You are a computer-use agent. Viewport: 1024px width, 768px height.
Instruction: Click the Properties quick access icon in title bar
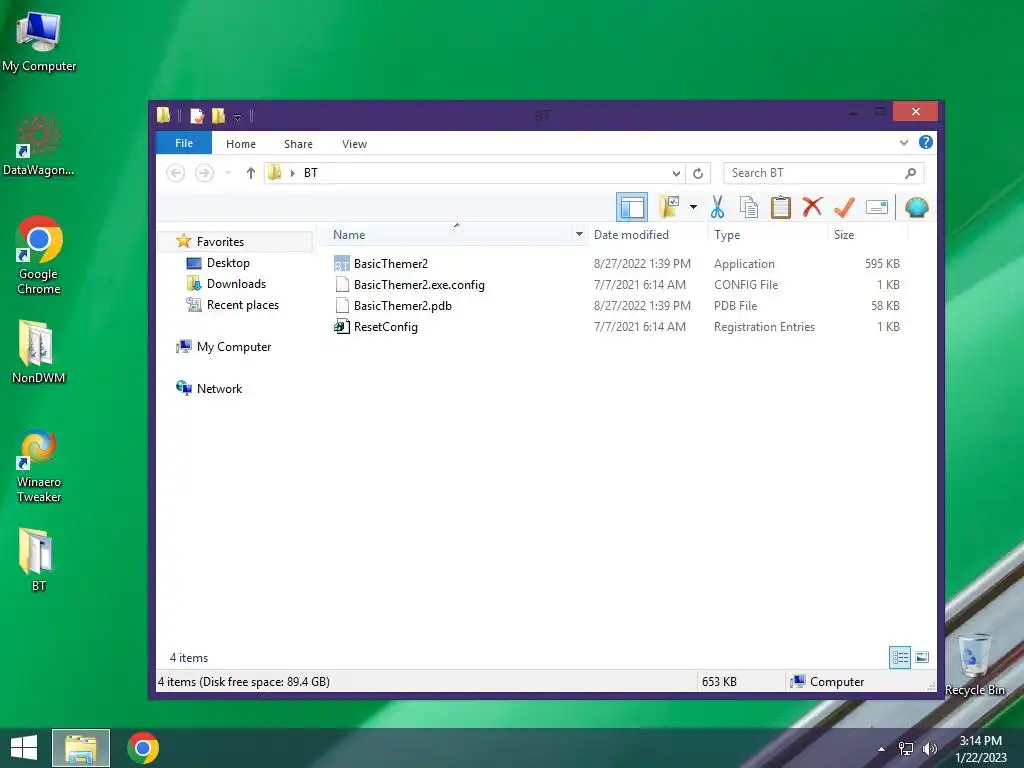(197, 116)
